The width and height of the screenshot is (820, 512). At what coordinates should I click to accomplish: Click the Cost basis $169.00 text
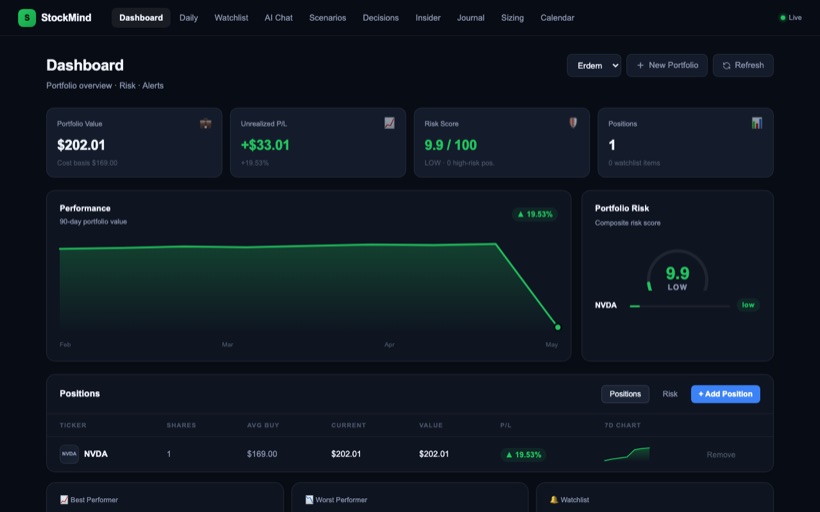[87, 163]
